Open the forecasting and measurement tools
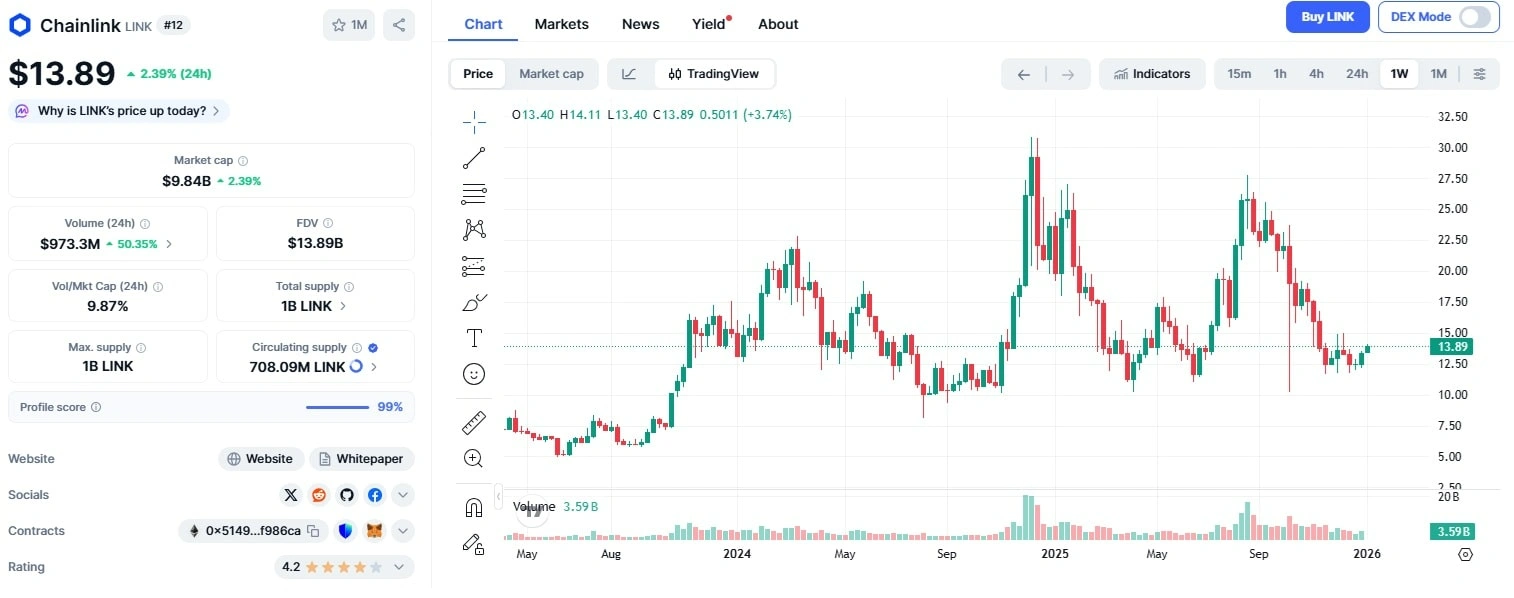 coord(474,266)
